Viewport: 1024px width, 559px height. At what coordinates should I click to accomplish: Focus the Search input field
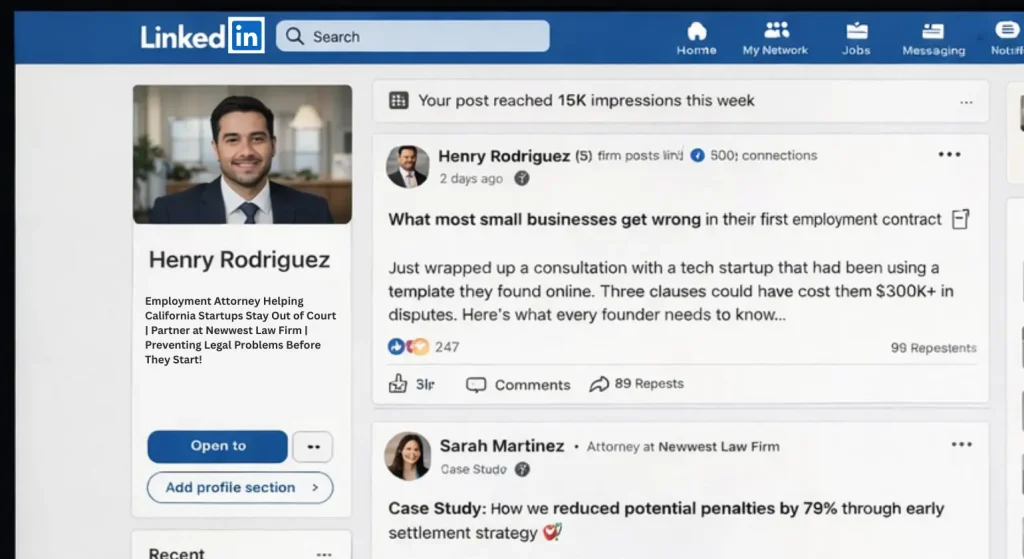412,36
